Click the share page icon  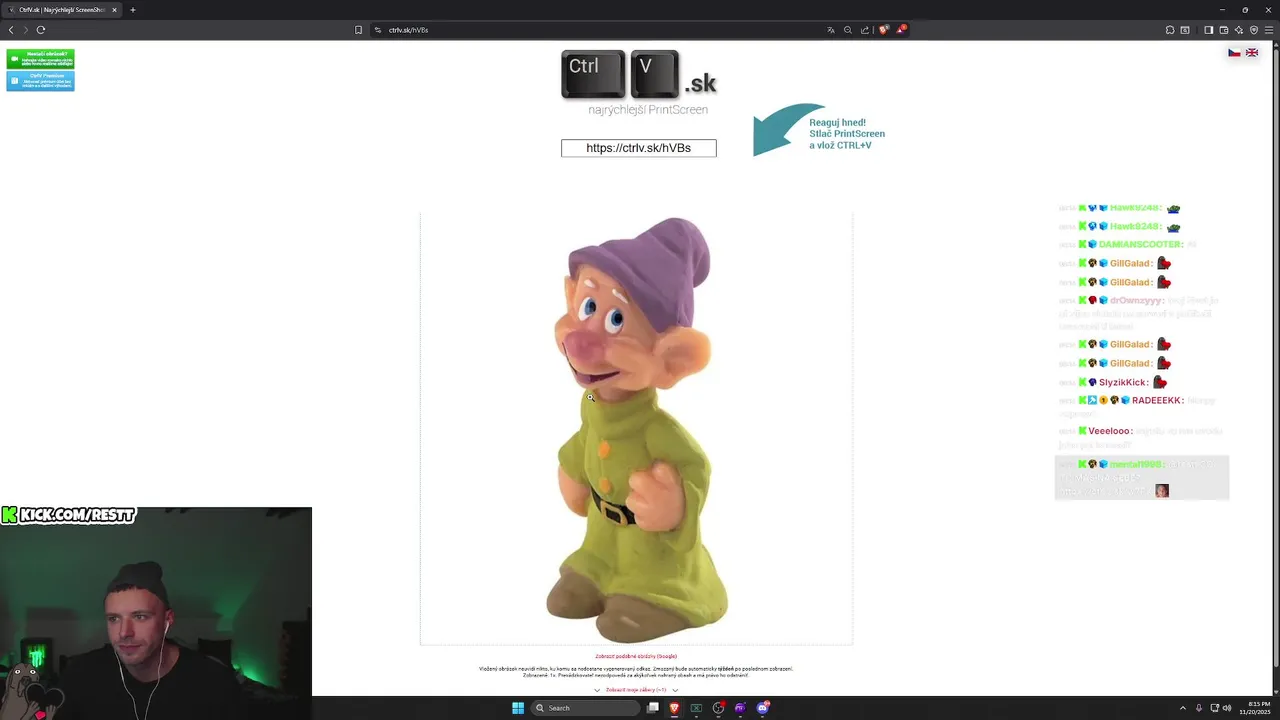865,30
